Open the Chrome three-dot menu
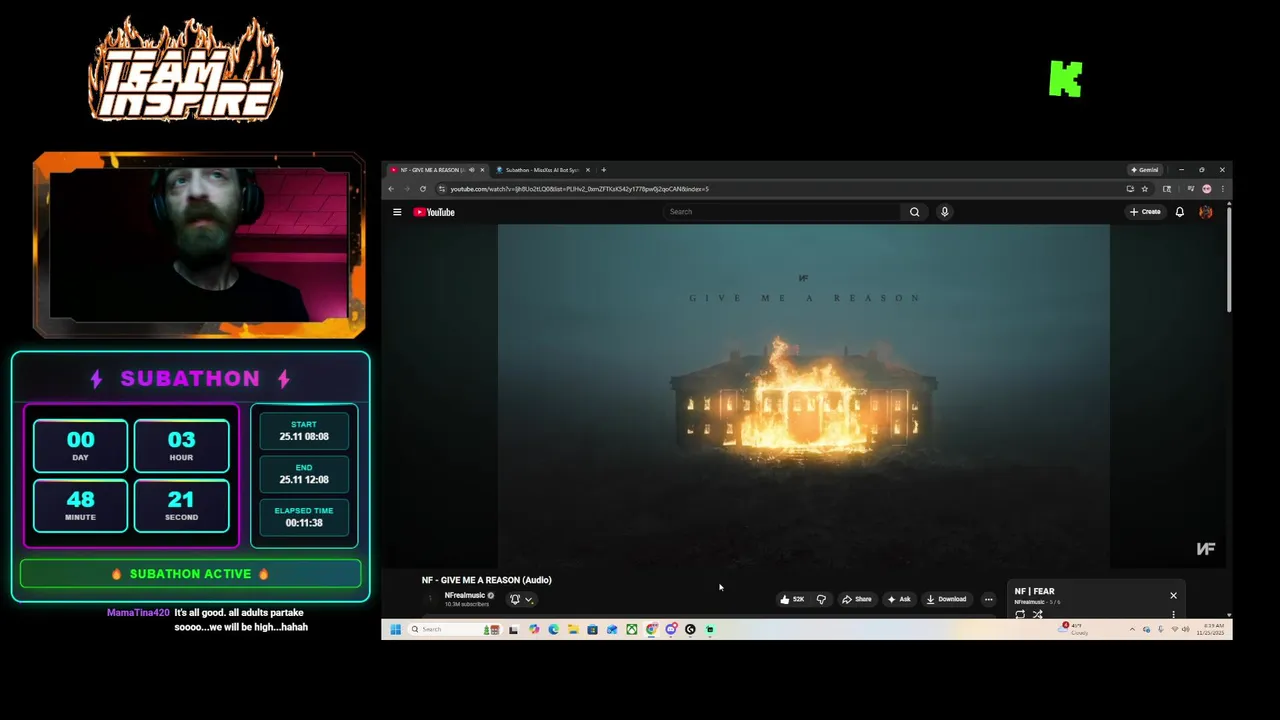1280x720 pixels. (1222, 189)
